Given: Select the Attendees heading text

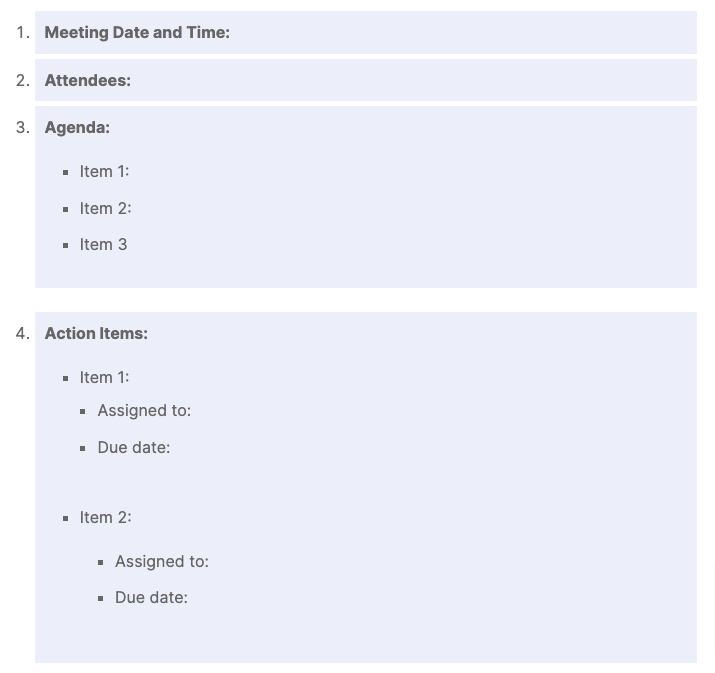Looking at the screenshot, I should point(88,80).
